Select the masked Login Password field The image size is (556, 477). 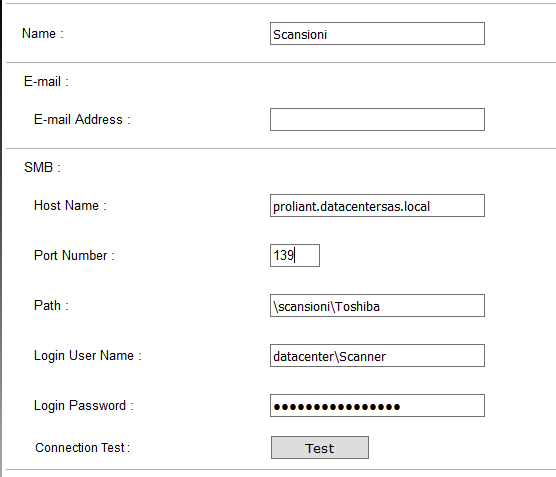pos(377,405)
